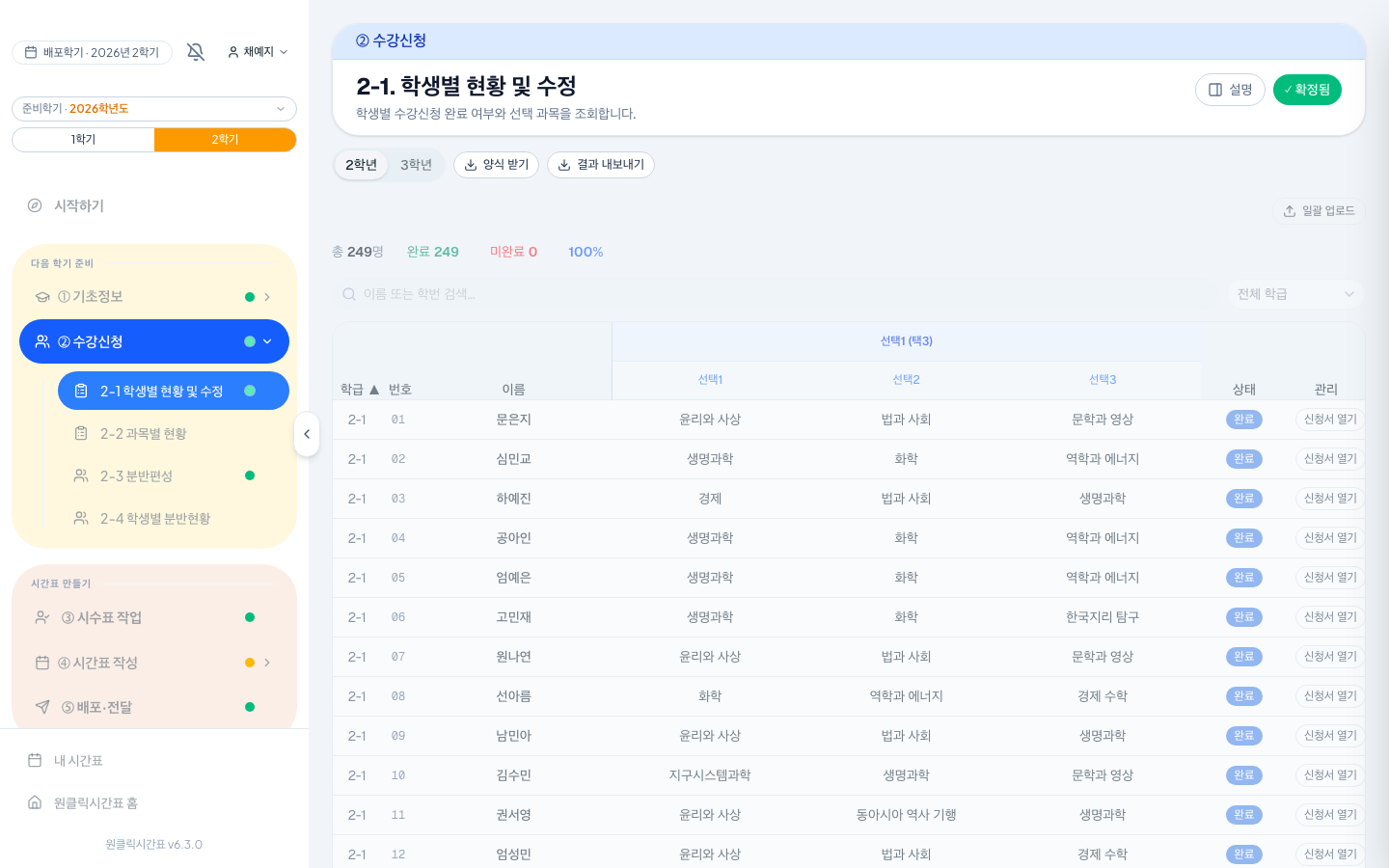Click the 선택1 (택3) group header

pyautogui.click(x=907, y=341)
